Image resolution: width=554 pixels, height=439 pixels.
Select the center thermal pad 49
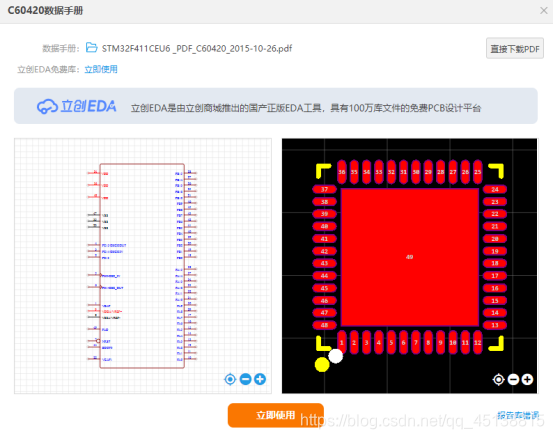pos(410,257)
